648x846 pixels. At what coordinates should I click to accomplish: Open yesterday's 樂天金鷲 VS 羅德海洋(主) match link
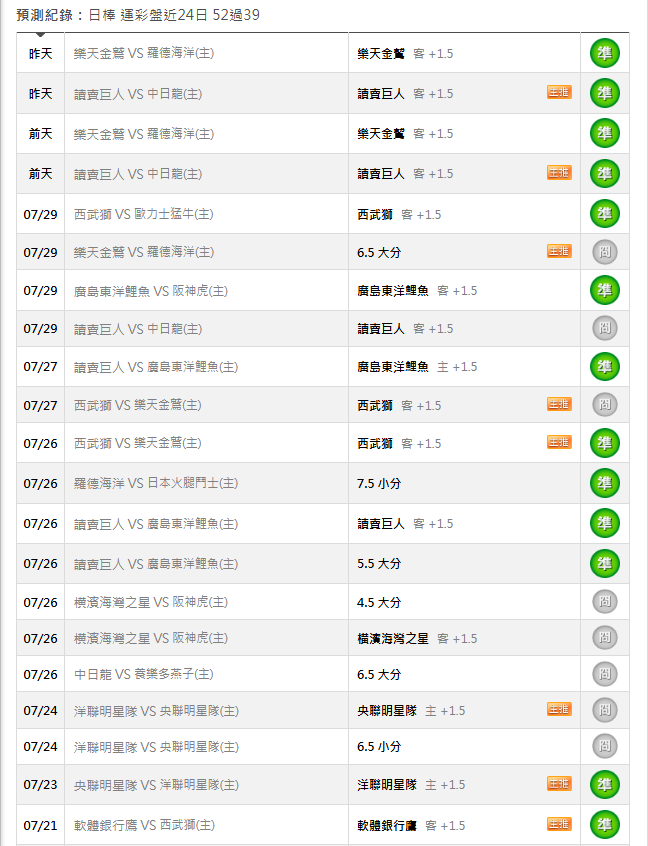(144, 53)
